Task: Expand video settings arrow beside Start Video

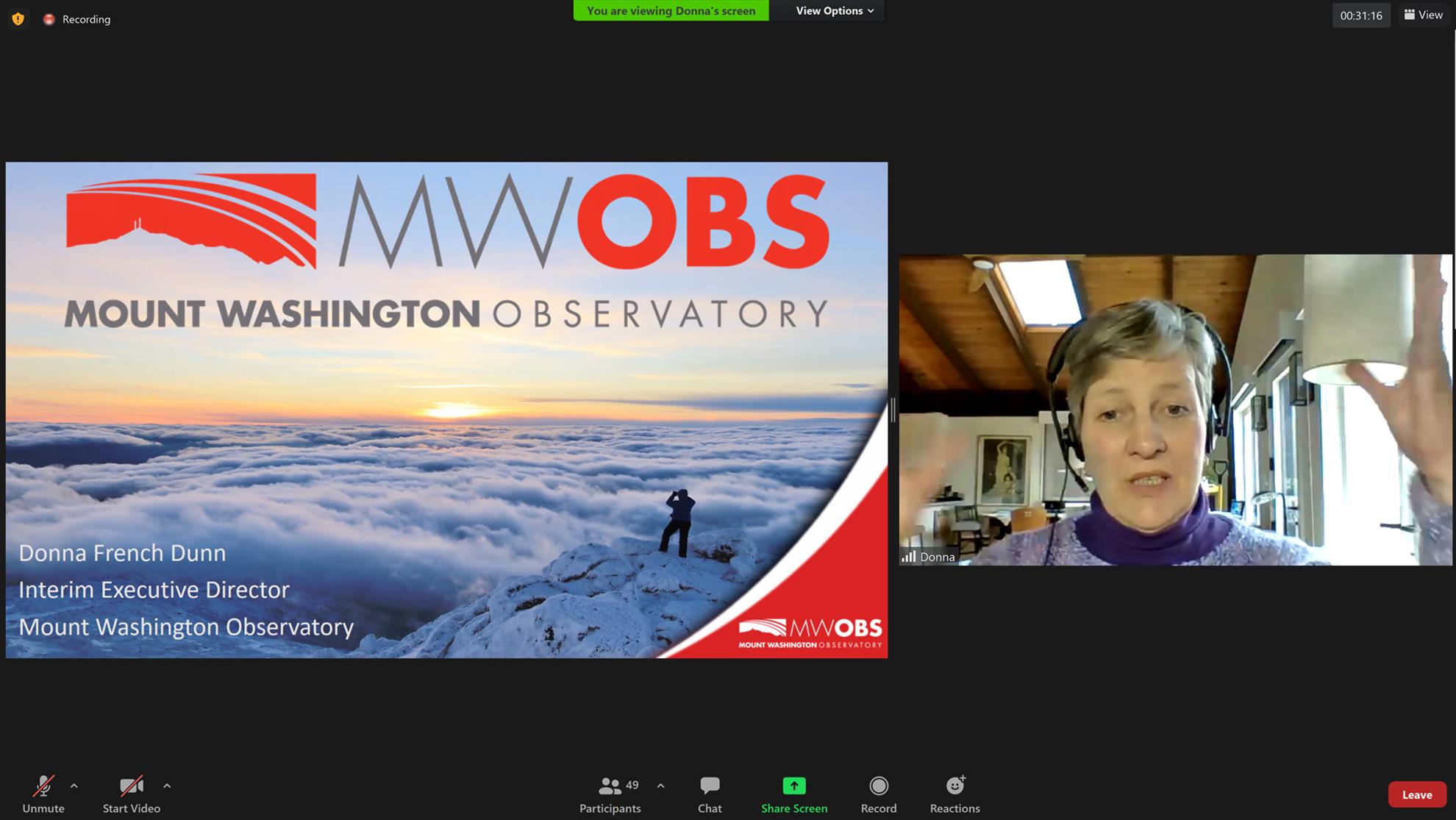Action: point(167,785)
